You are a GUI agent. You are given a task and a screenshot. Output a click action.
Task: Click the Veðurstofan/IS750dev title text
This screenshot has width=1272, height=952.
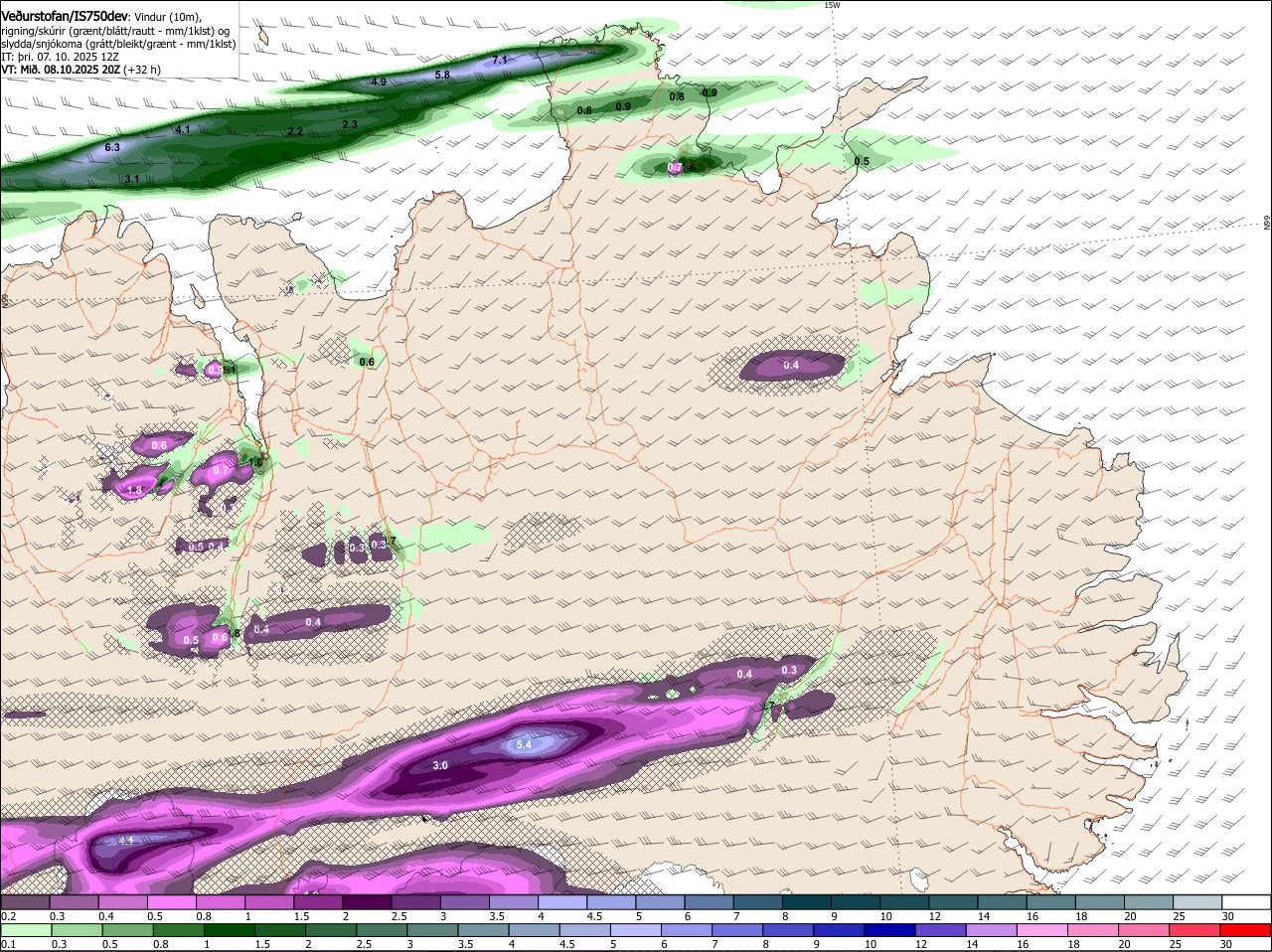[64, 17]
